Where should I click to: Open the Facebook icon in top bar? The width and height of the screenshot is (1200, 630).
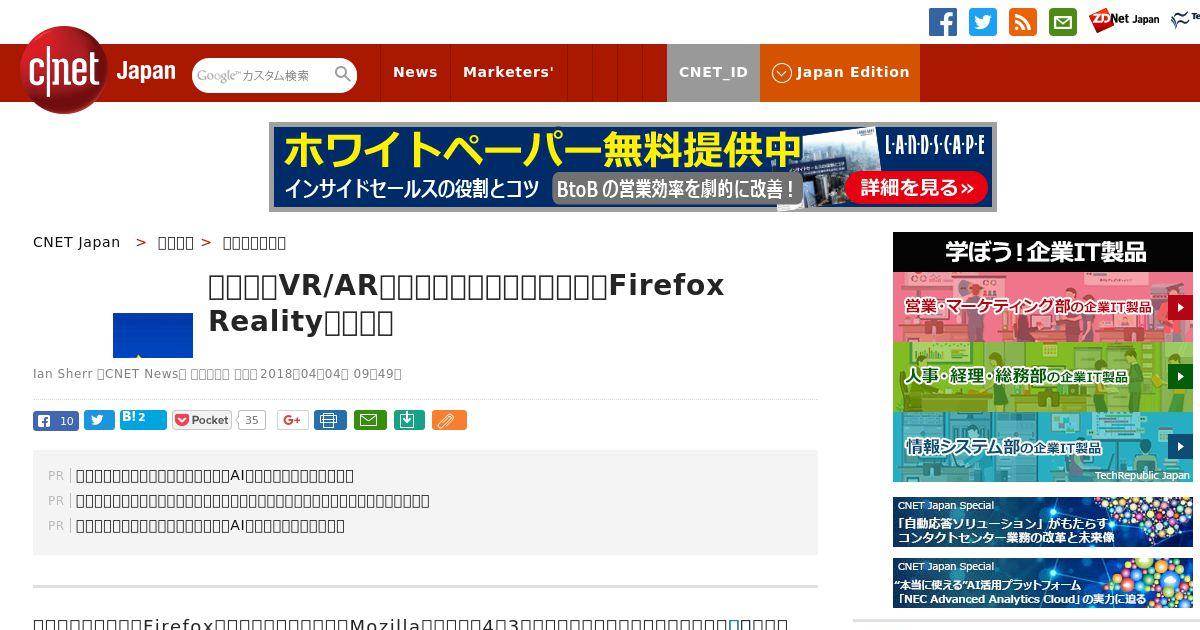coord(942,22)
